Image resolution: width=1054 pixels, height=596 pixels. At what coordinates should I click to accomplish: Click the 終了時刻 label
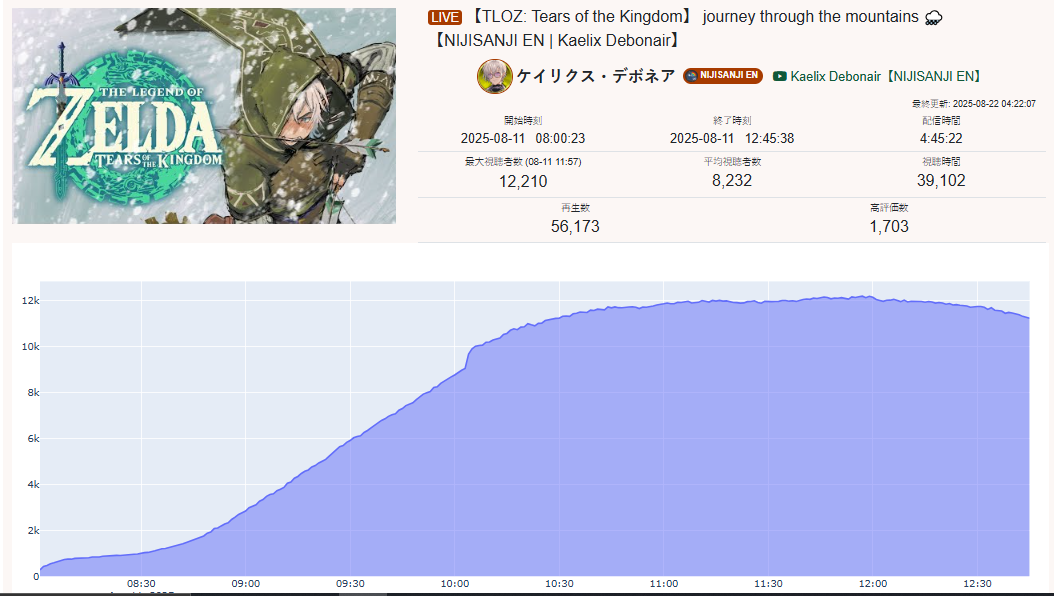(x=732, y=120)
